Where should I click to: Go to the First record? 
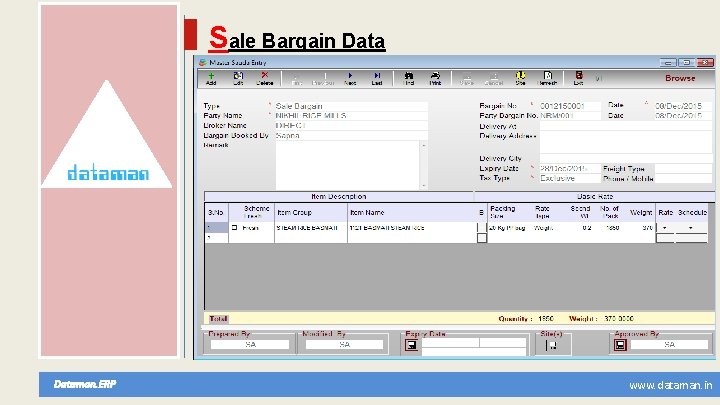297,79
